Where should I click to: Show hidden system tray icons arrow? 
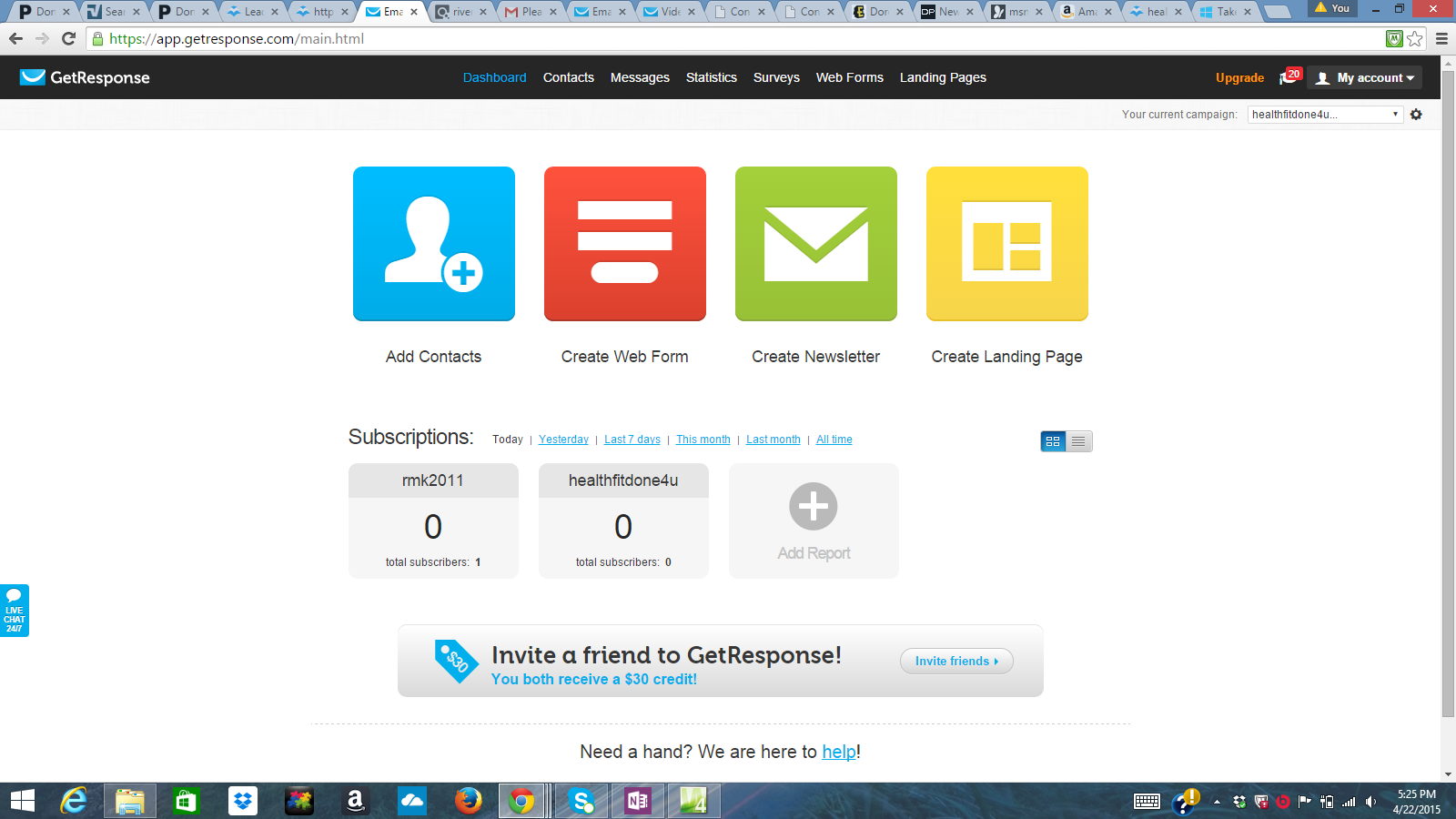[x=1217, y=802]
